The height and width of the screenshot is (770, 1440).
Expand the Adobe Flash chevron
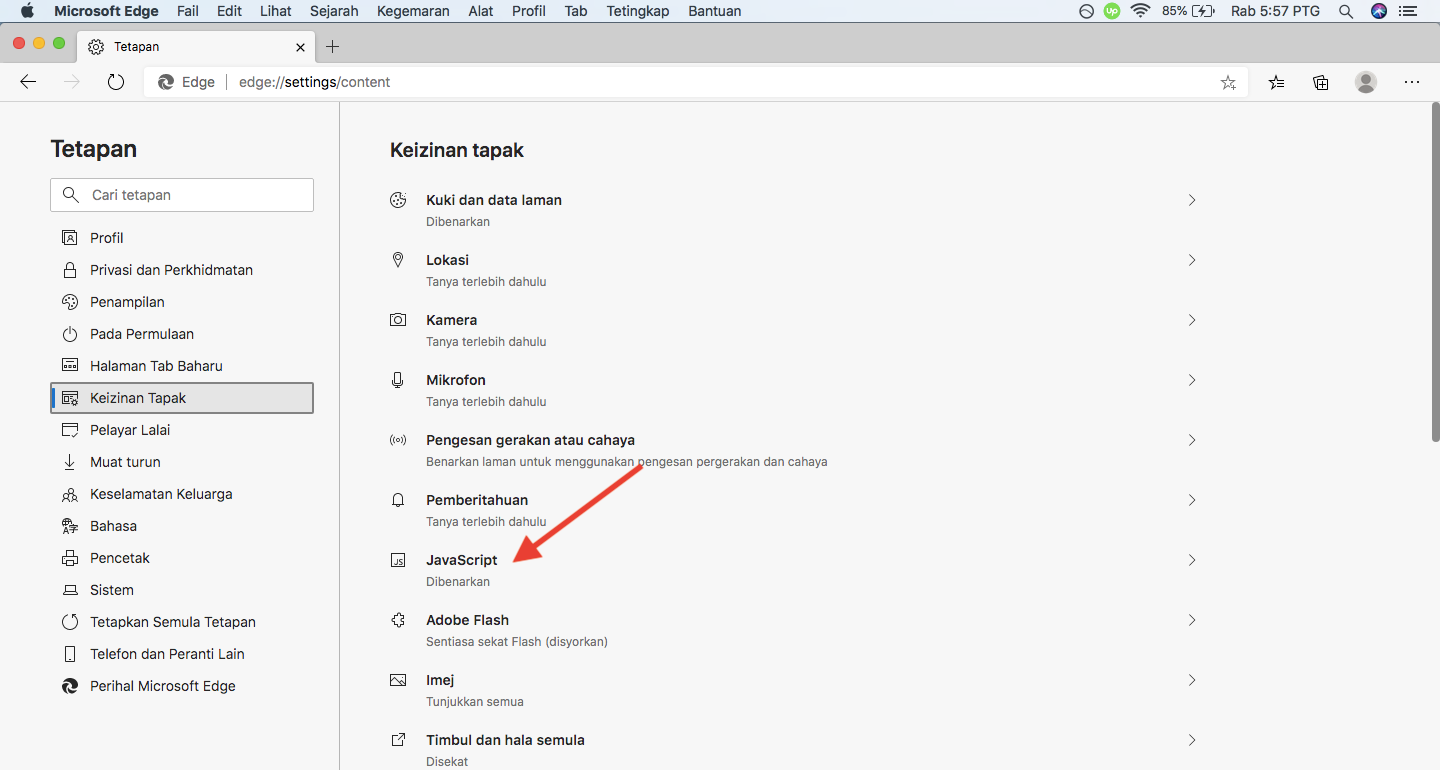[x=1192, y=620]
